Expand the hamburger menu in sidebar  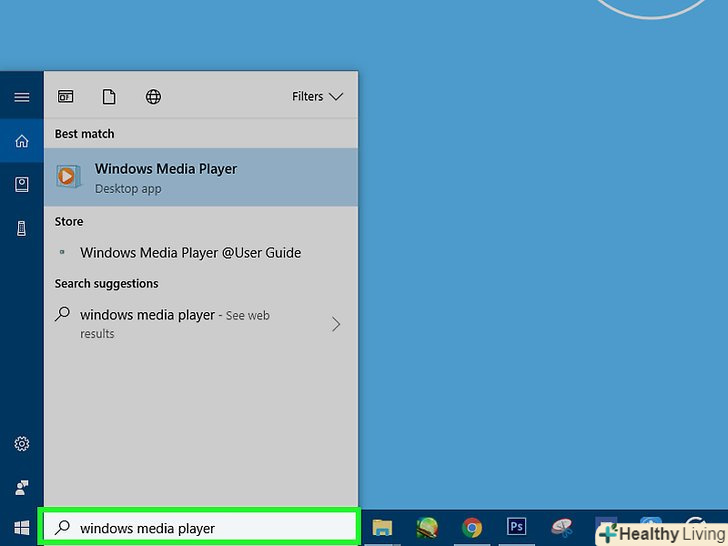pos(21,97)
